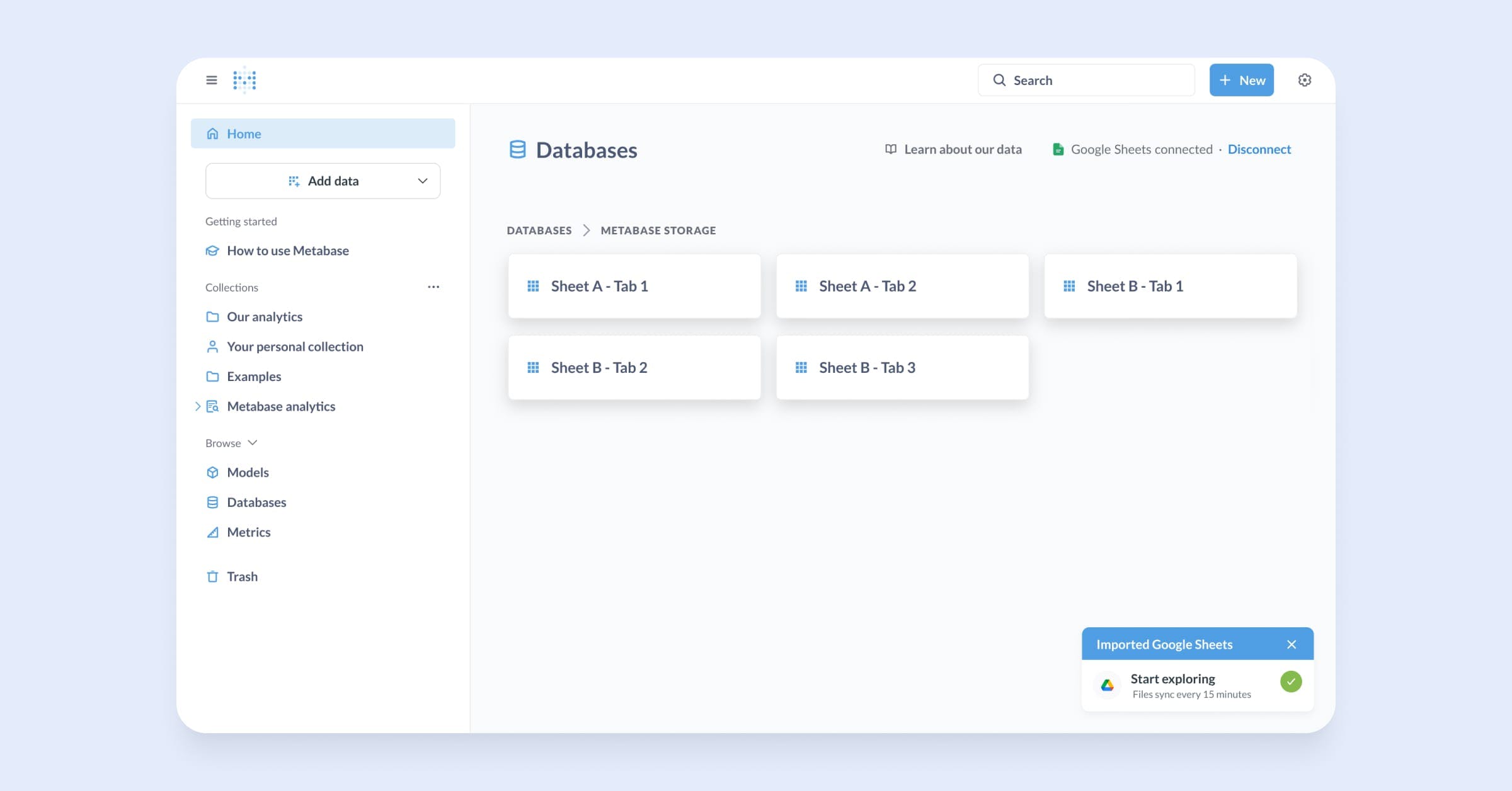Click the Search input field
Screen dimensions: 1512x791
pyautogui.click(x=1086, y=80)
